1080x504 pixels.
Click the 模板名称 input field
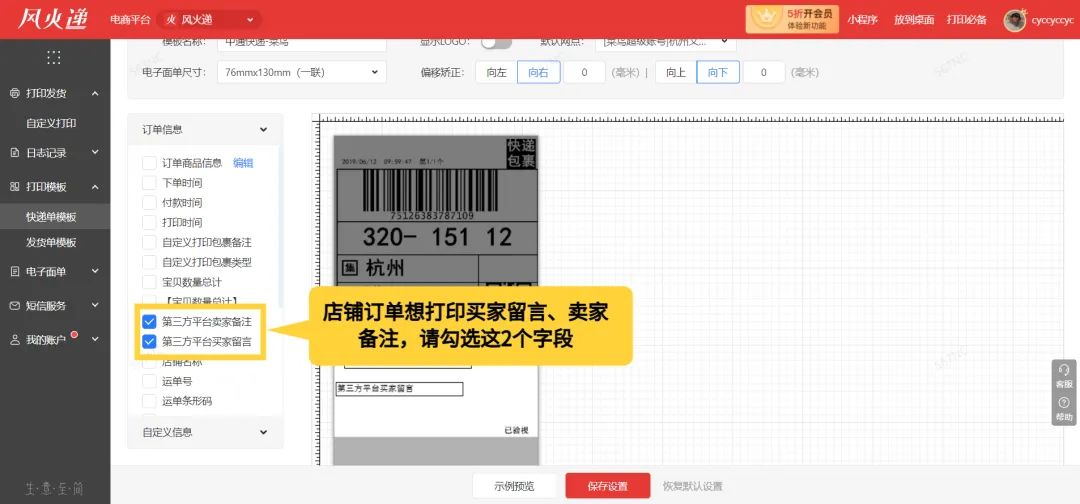click(302, 42)
